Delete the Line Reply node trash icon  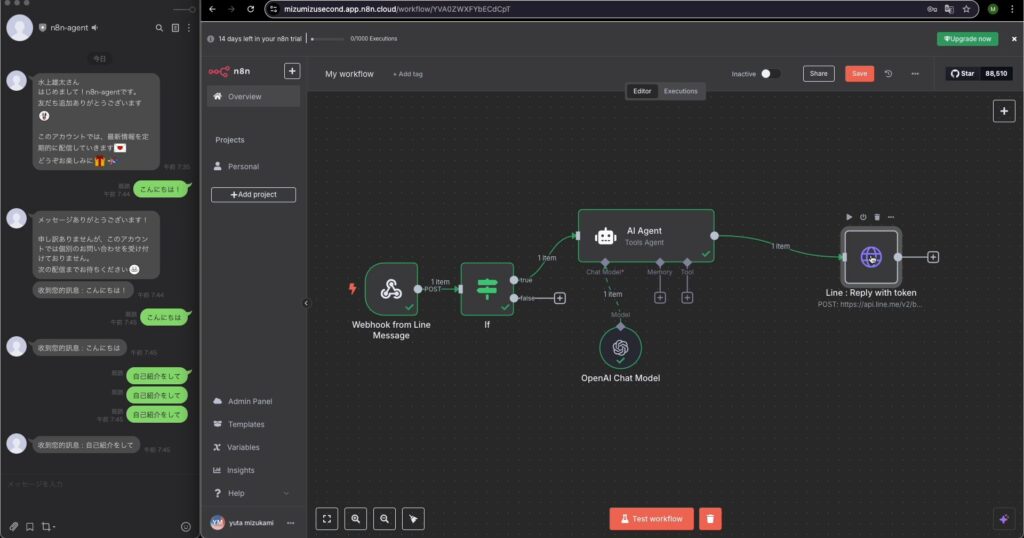(877, 217)
